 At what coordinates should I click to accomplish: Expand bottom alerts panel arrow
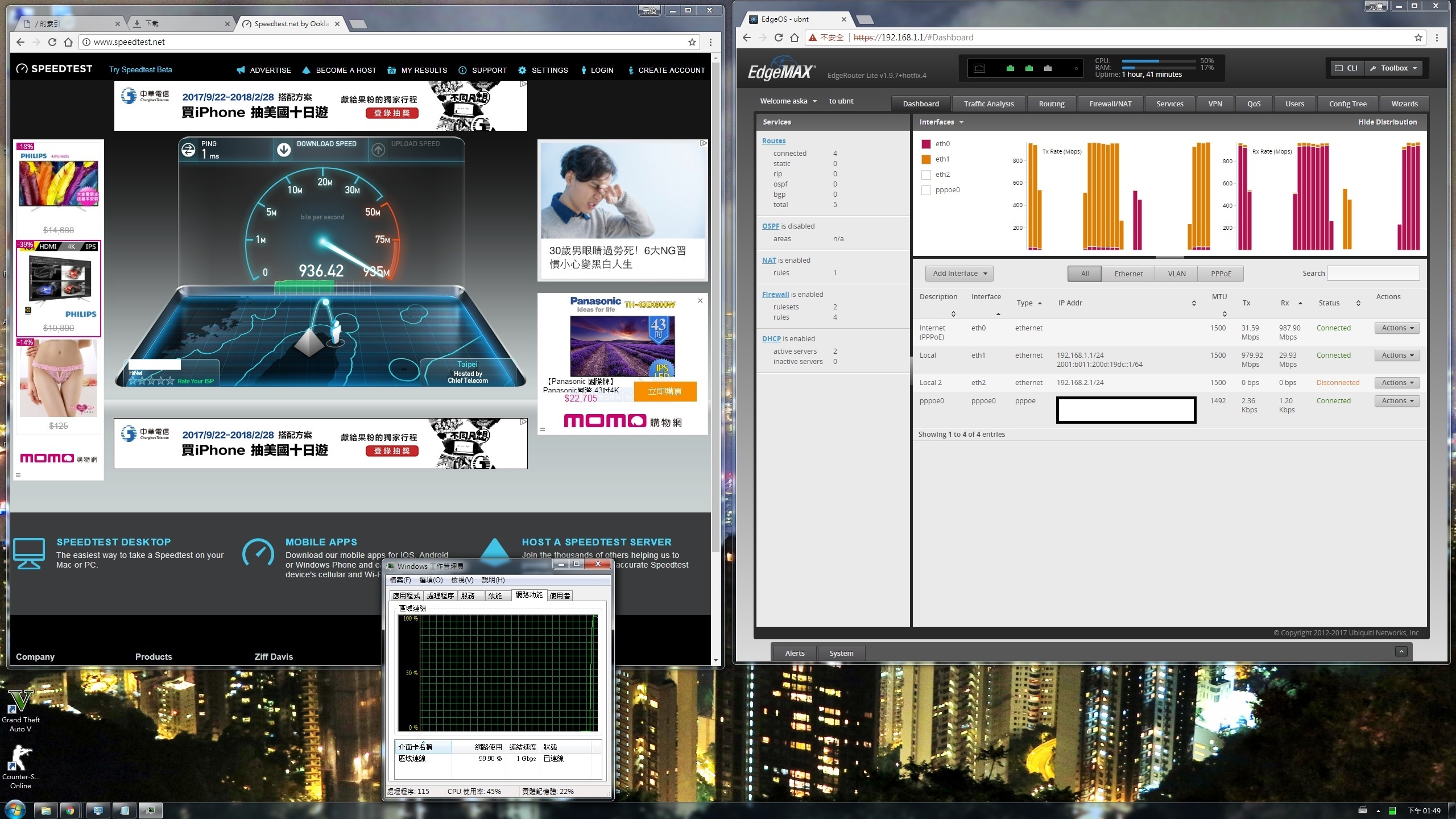[x=1401, y=652]
